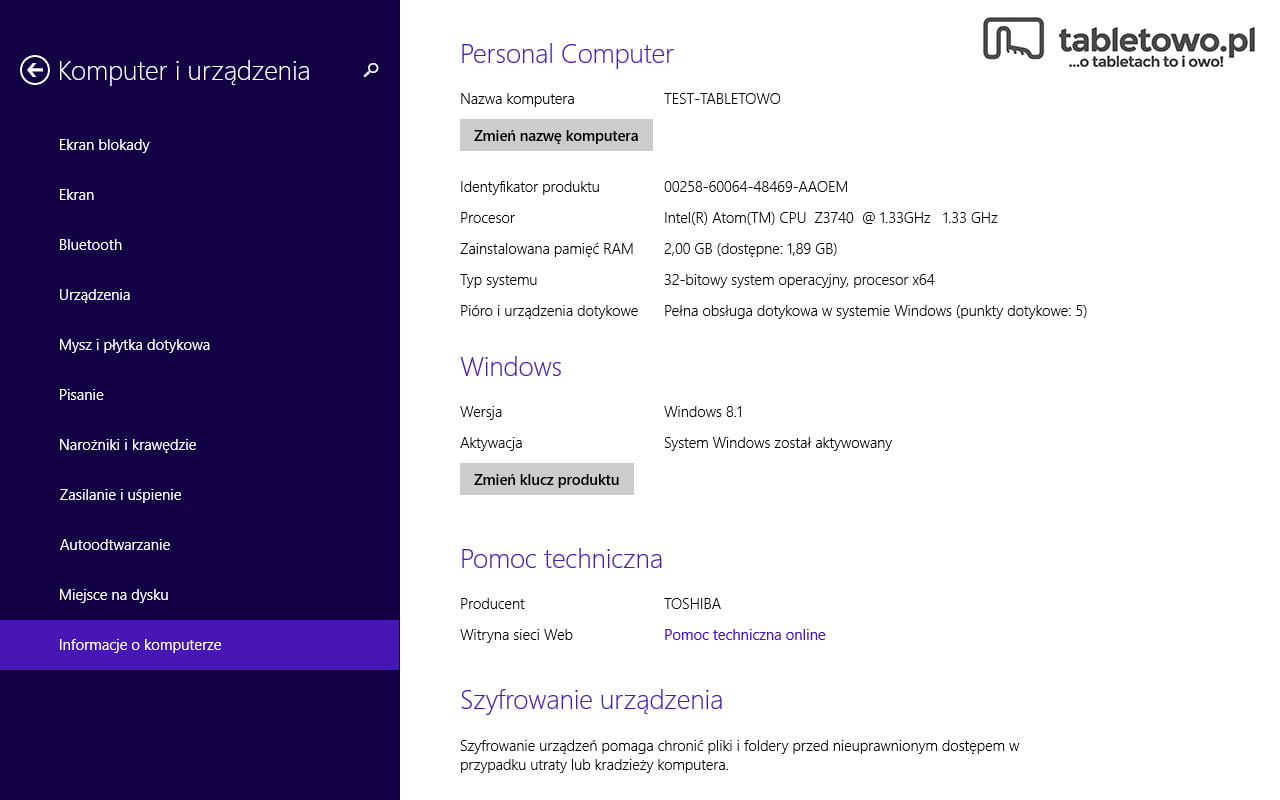Image resolution: width=1280 pixels, height=800 pixels.
Task: Click the Pióro i urządzenia dotykowe label
Action: pyautogui.click(x=549, y=311)
